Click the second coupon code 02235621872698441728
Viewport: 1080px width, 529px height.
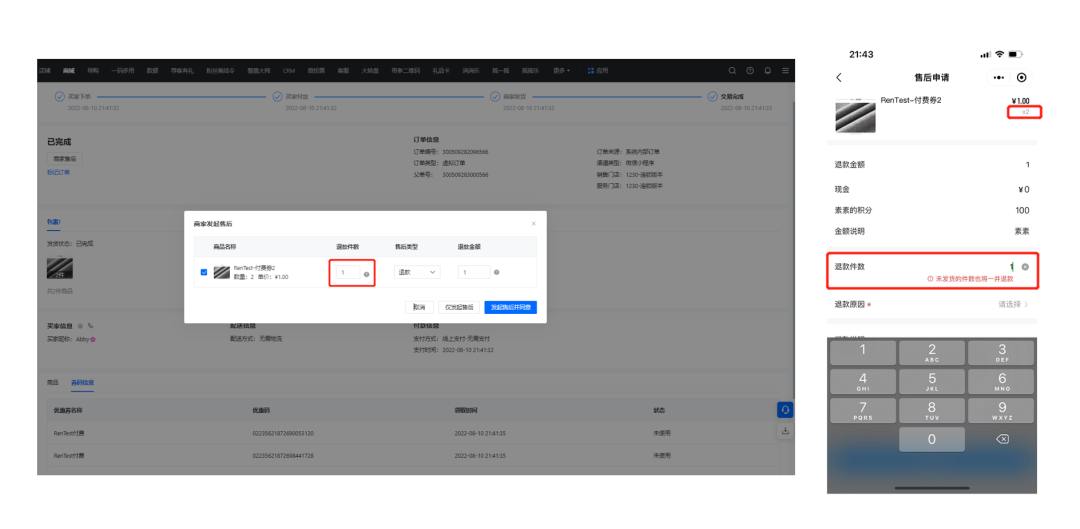(x=283, y=455)
